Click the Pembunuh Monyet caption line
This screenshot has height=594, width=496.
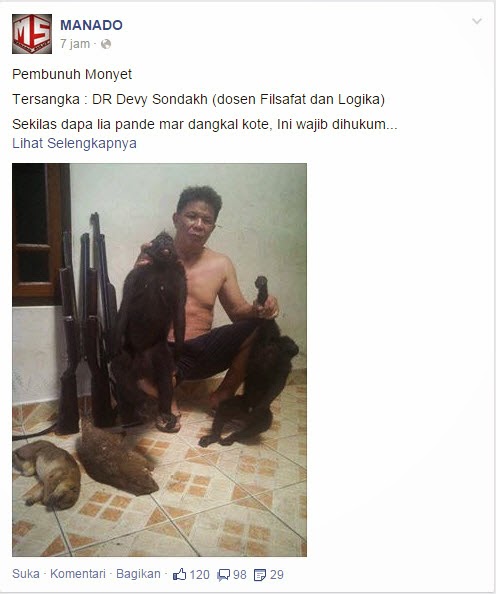[72, 74]
